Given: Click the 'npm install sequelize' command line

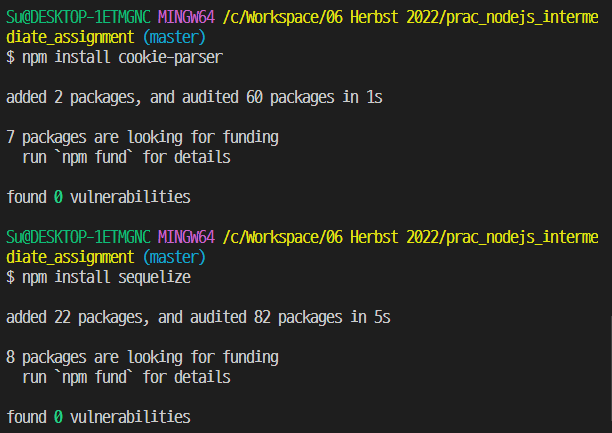Looking at the screenshot, I should point(98,277).
